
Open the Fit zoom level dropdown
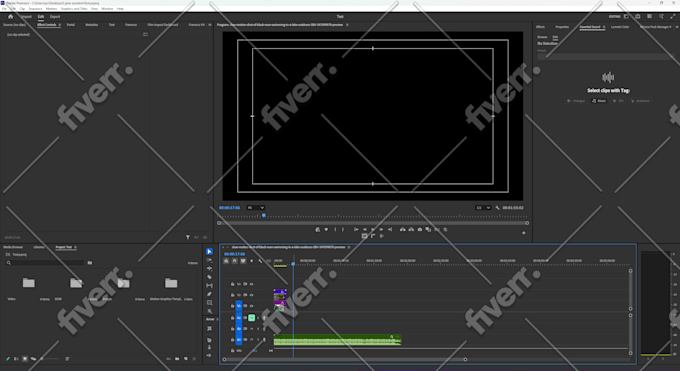[255, 208]
